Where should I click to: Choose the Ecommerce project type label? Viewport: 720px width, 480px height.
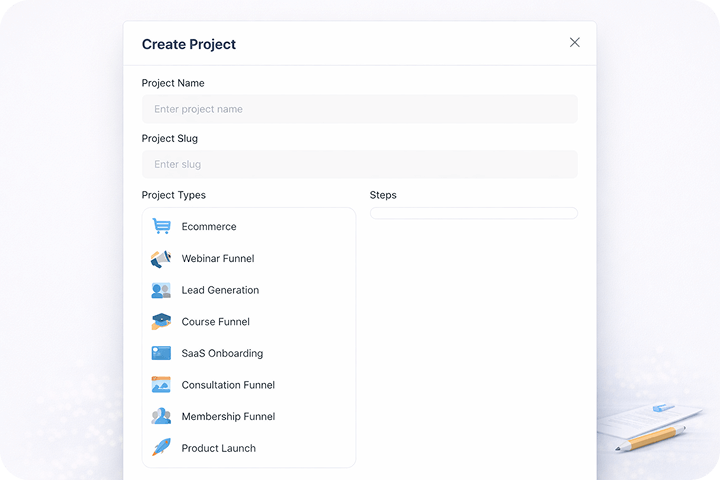click(x=209, y=227)
